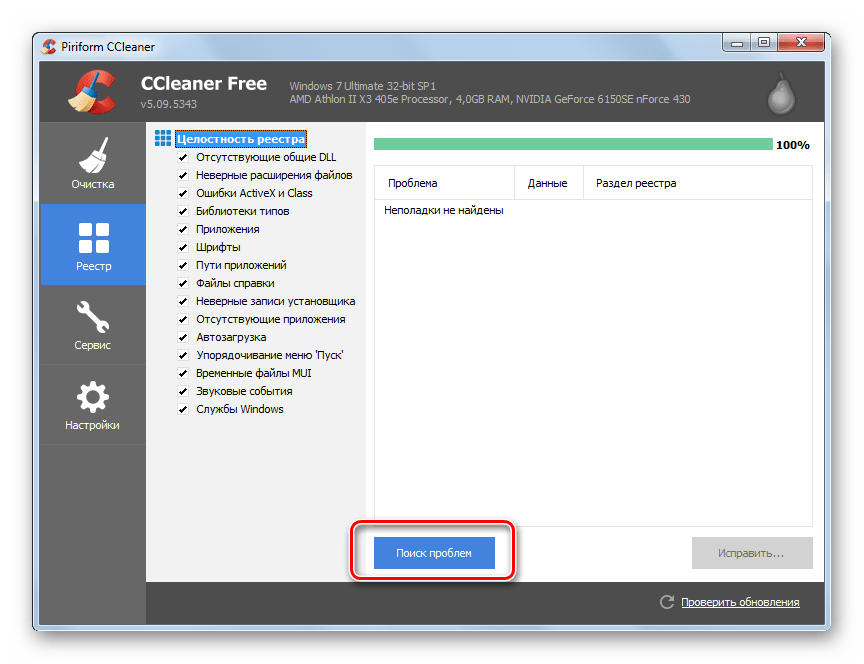Viewport: 864px width, 664px height.
Task: Click the AMD Athlon II X3 405e processor info text
Action: 489,99
